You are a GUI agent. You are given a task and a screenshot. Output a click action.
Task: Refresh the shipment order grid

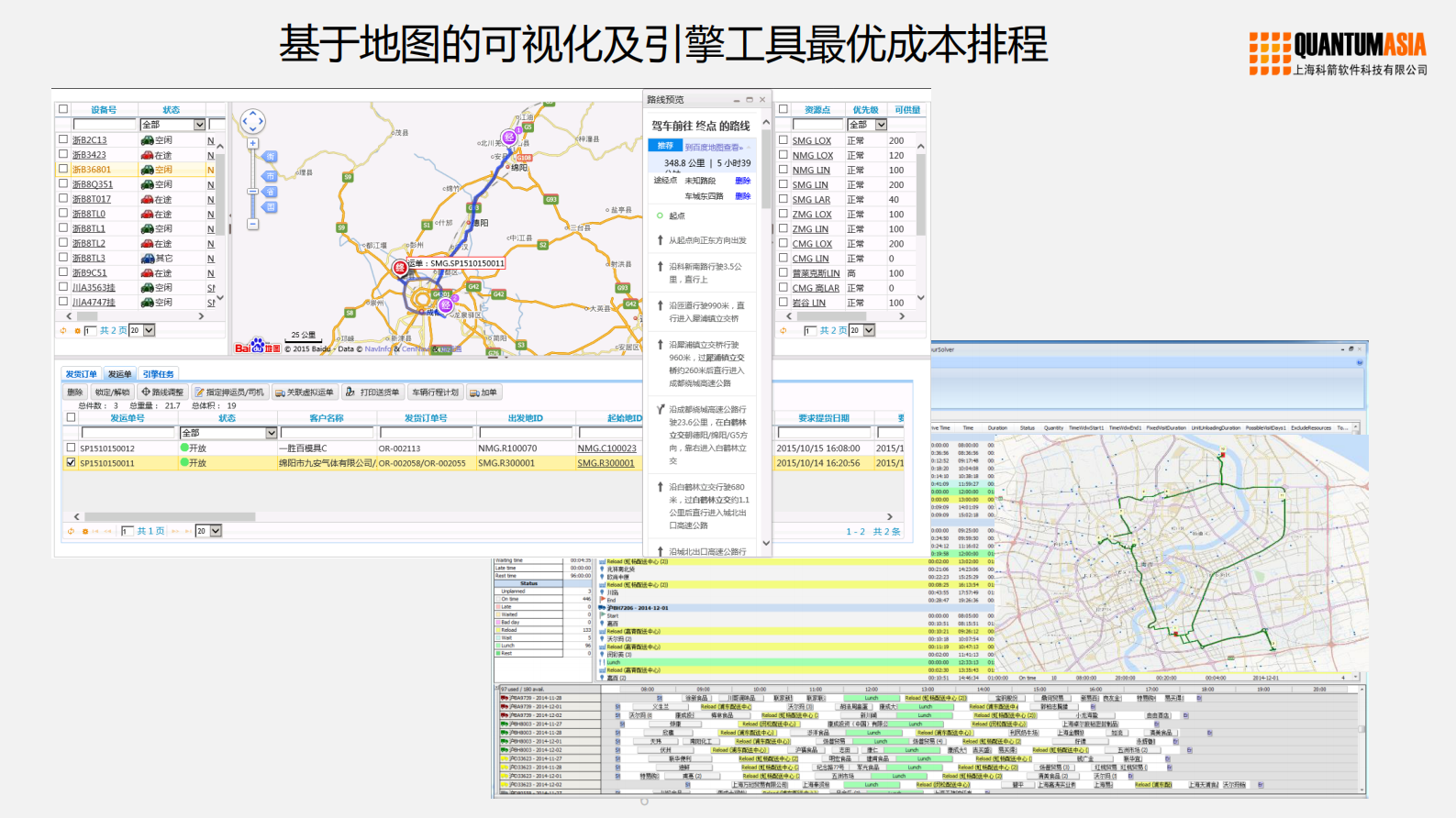point(71,531)
